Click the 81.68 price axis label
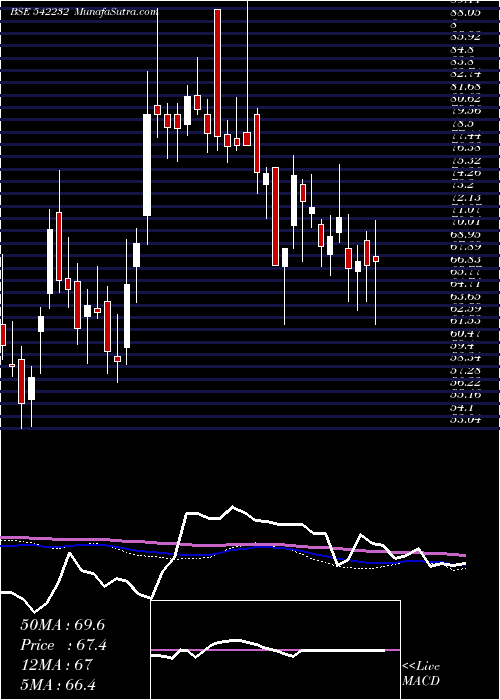Image resolution: width=500 pixels, height=700 pixels. [466, 86]
